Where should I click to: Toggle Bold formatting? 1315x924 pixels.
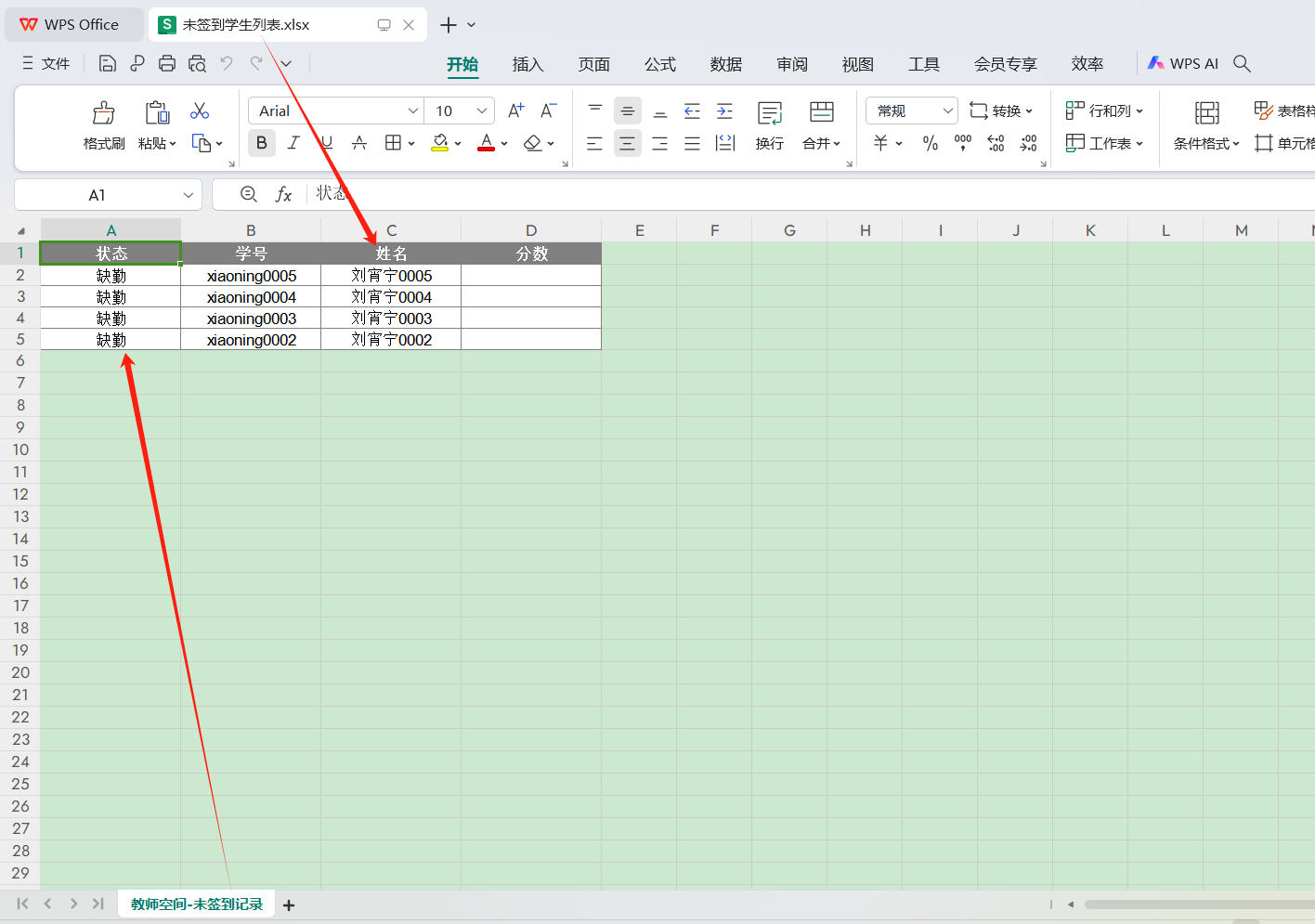262,143
